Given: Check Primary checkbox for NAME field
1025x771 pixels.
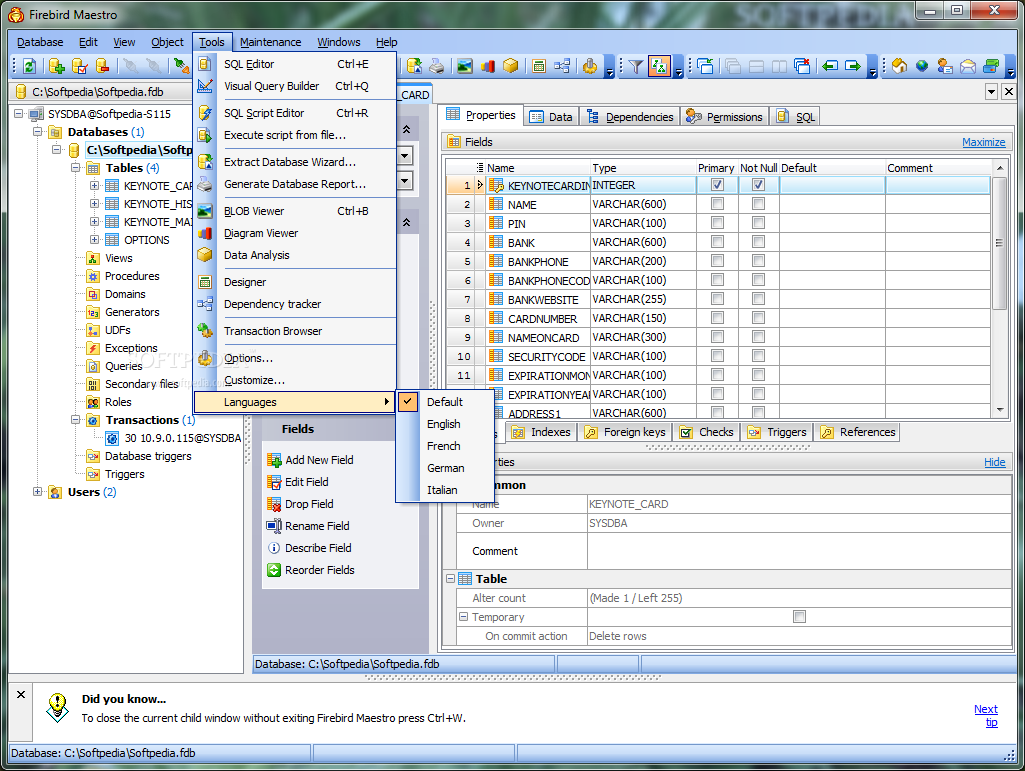Looking at the screenshot, I should pos(717,204).
